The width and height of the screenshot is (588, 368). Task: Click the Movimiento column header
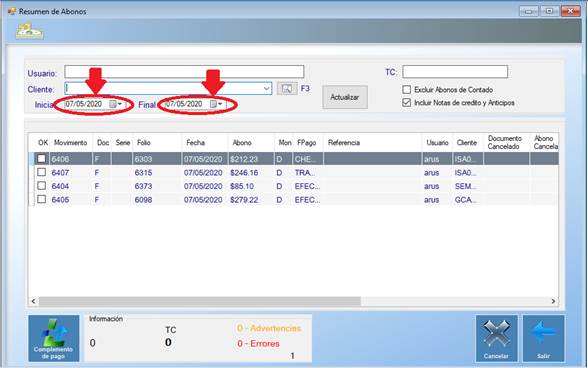(x=70, y=143)
